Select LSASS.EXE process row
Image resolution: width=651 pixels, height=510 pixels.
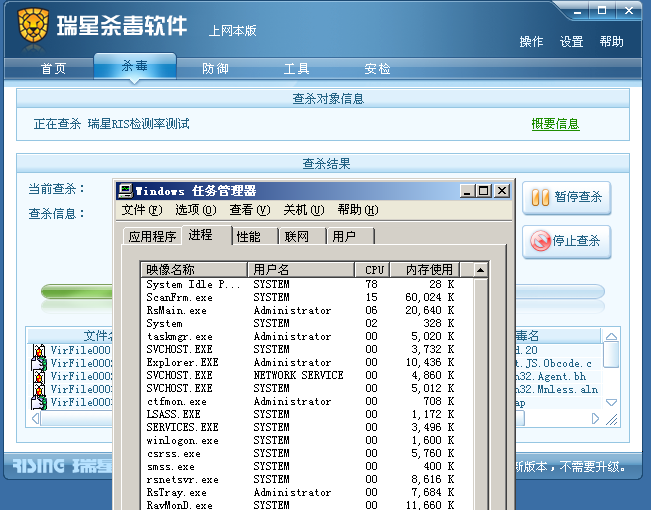click(x=307, y=414)
